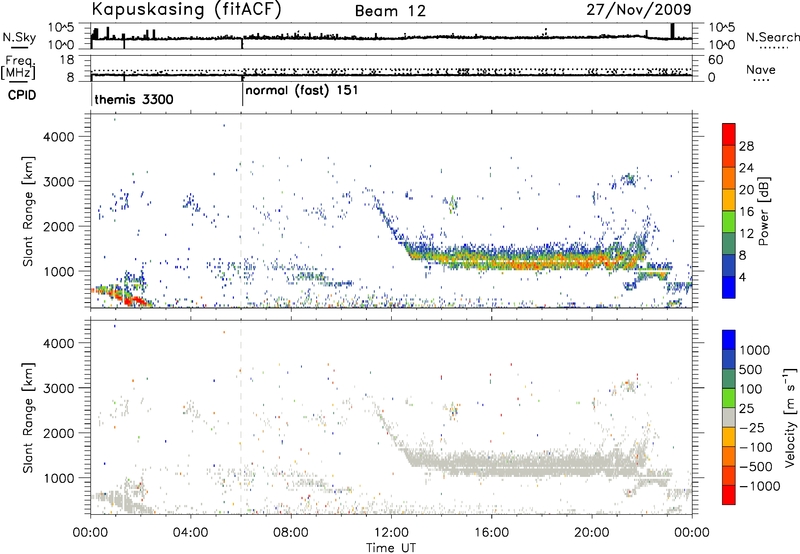
Task: Click the '1000' tick on Velocity colorbar
Action: pos(754,350)
